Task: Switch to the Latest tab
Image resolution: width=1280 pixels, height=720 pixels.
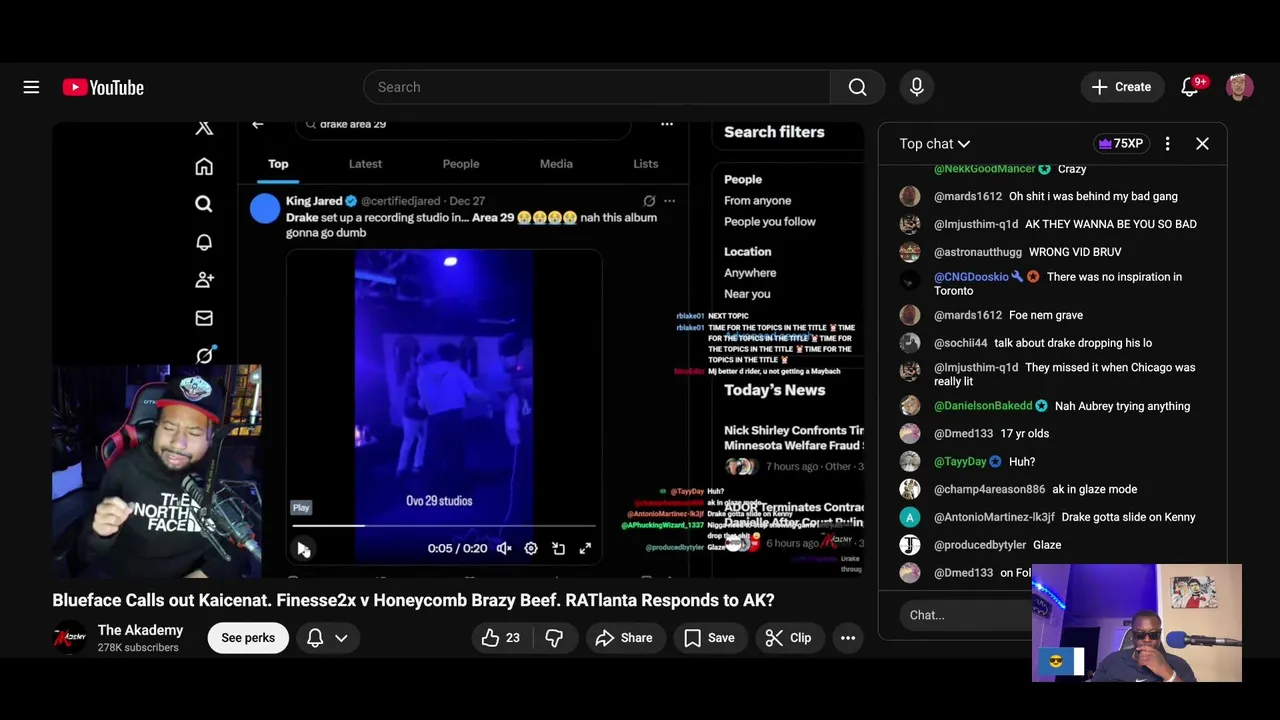Action: click(x=365, y=164)
